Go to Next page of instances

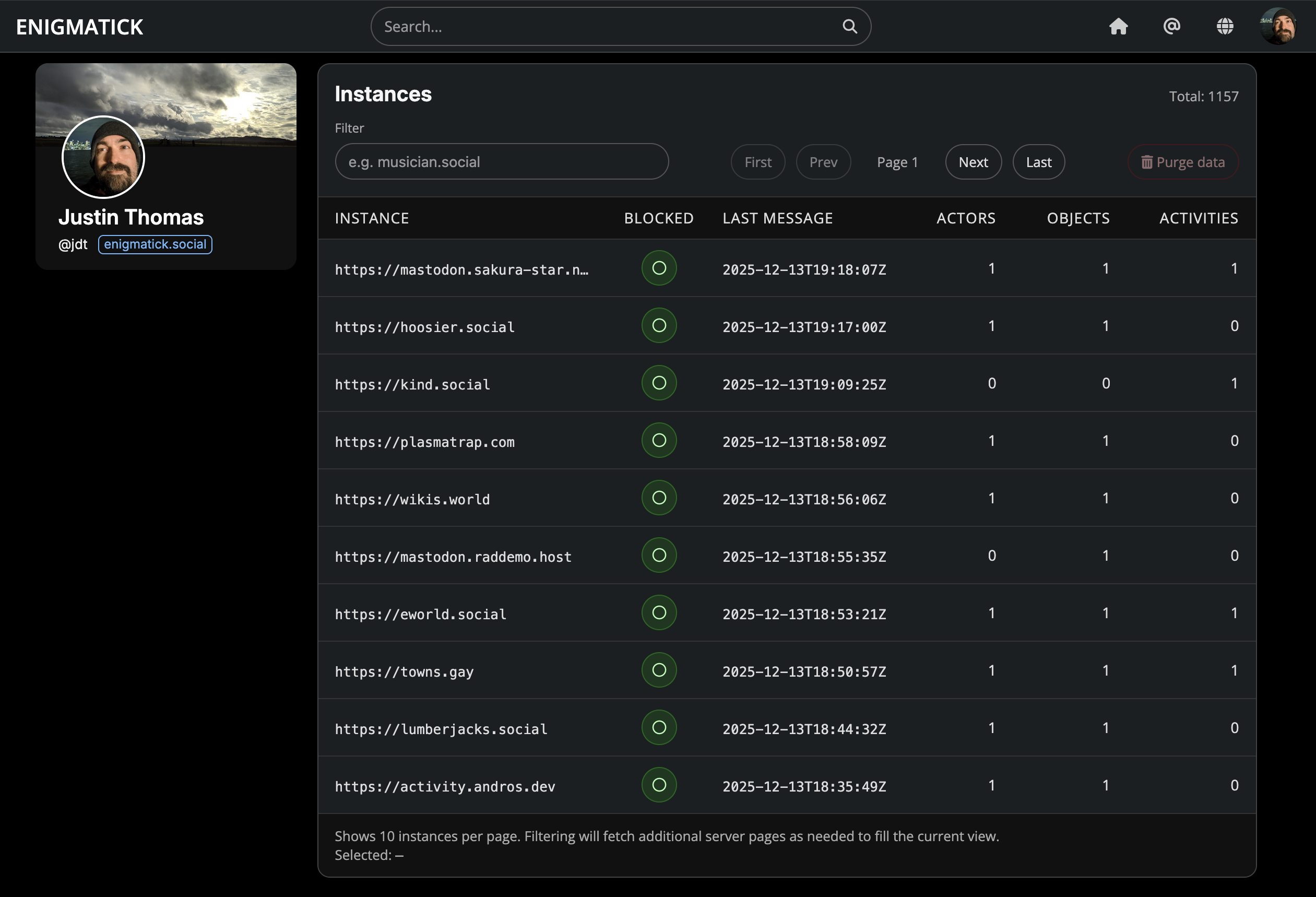click(x=973, y=162)
